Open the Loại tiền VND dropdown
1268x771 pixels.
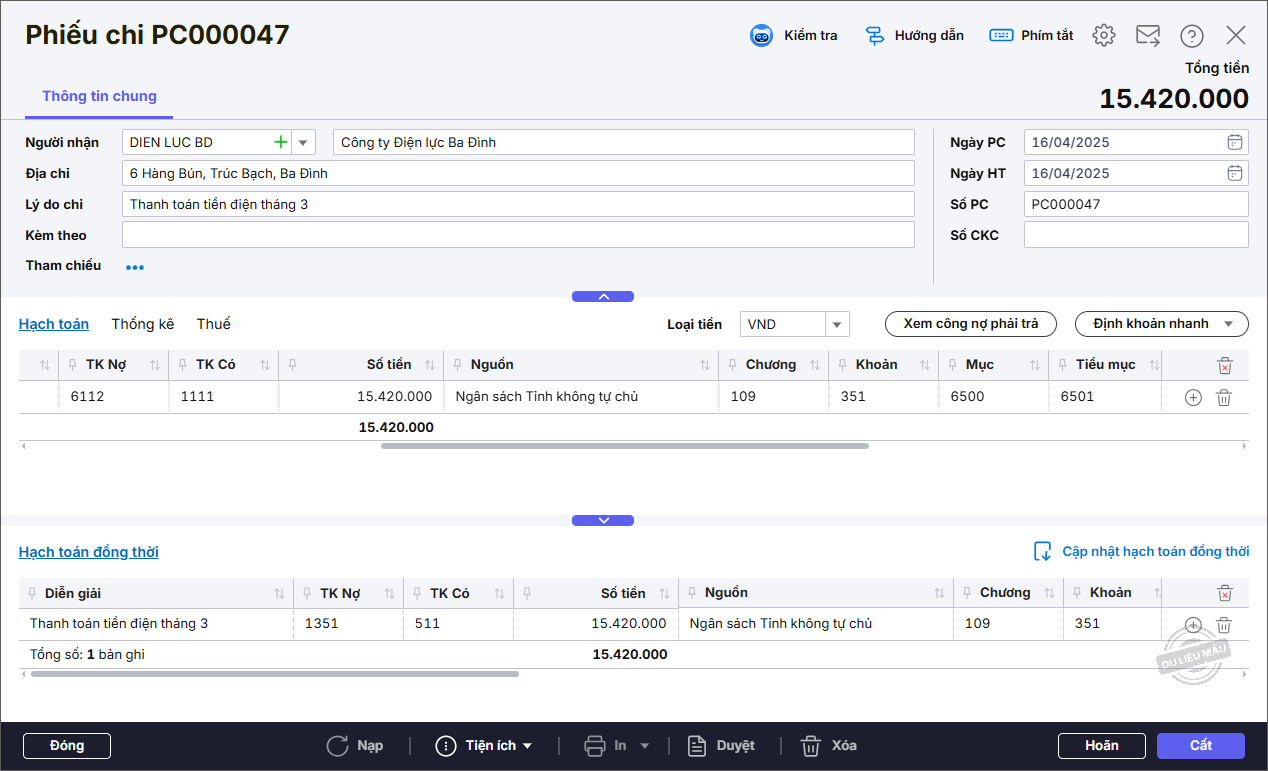(837, 324)
